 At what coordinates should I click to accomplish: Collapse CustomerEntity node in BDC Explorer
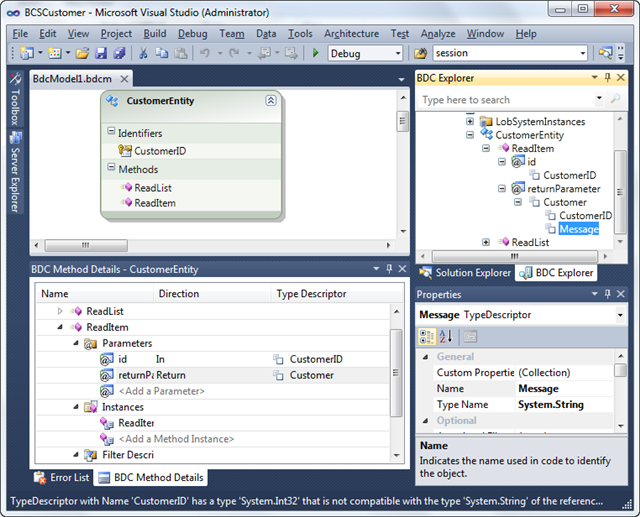coord(470,135)
